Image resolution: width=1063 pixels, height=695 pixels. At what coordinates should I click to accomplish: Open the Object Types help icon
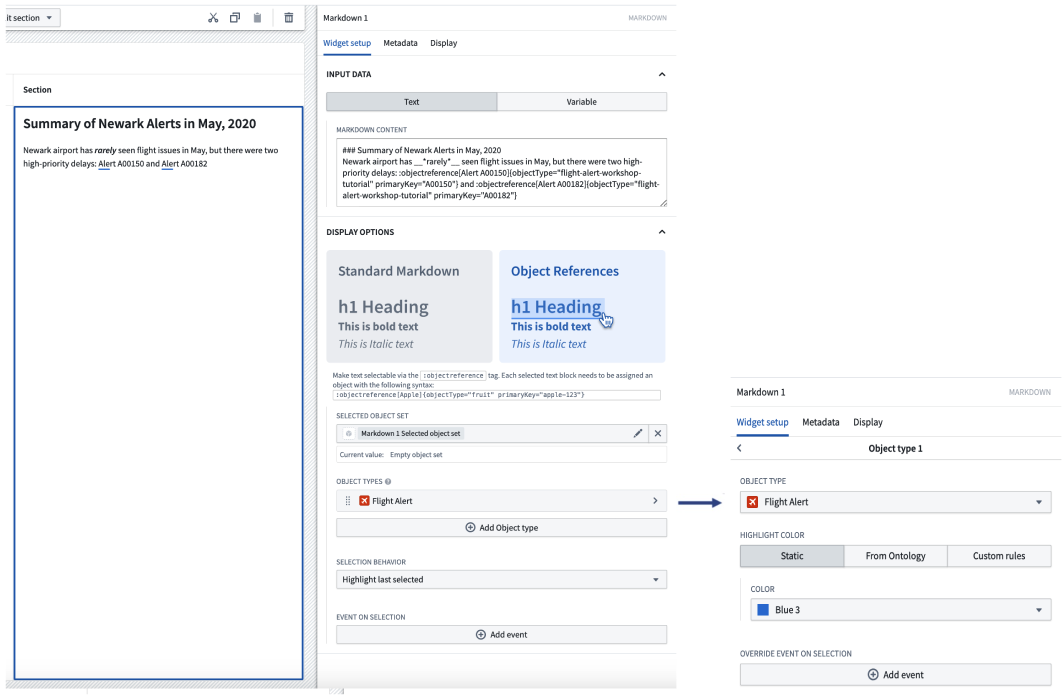388,481
